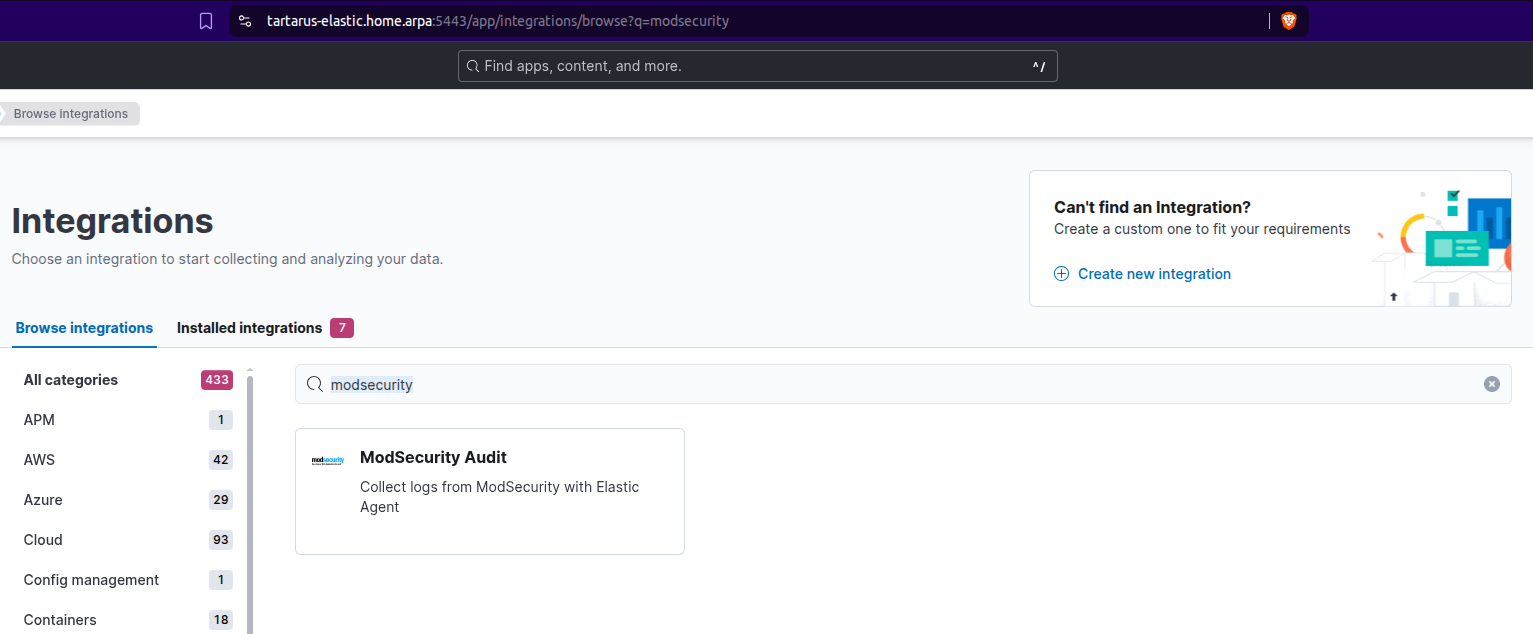The width and height of the screenshot is (1533, 634).
Task: Select the Browse integrations tab
Action: pos(84,328)
